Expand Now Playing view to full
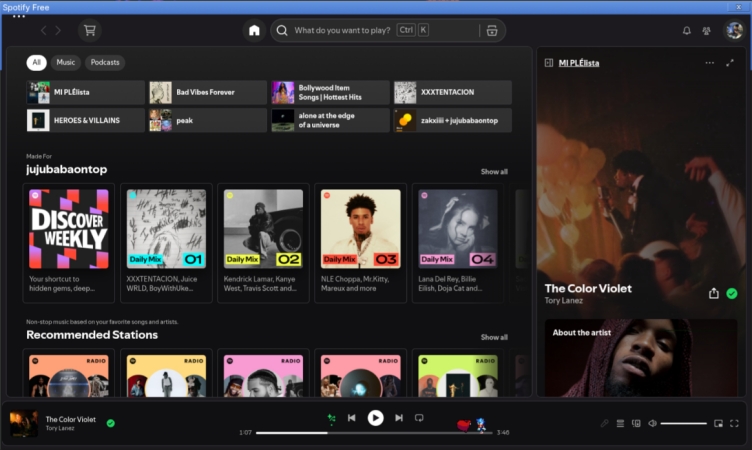The height and width of the screenshot is (450, 752). click(730, 63)
